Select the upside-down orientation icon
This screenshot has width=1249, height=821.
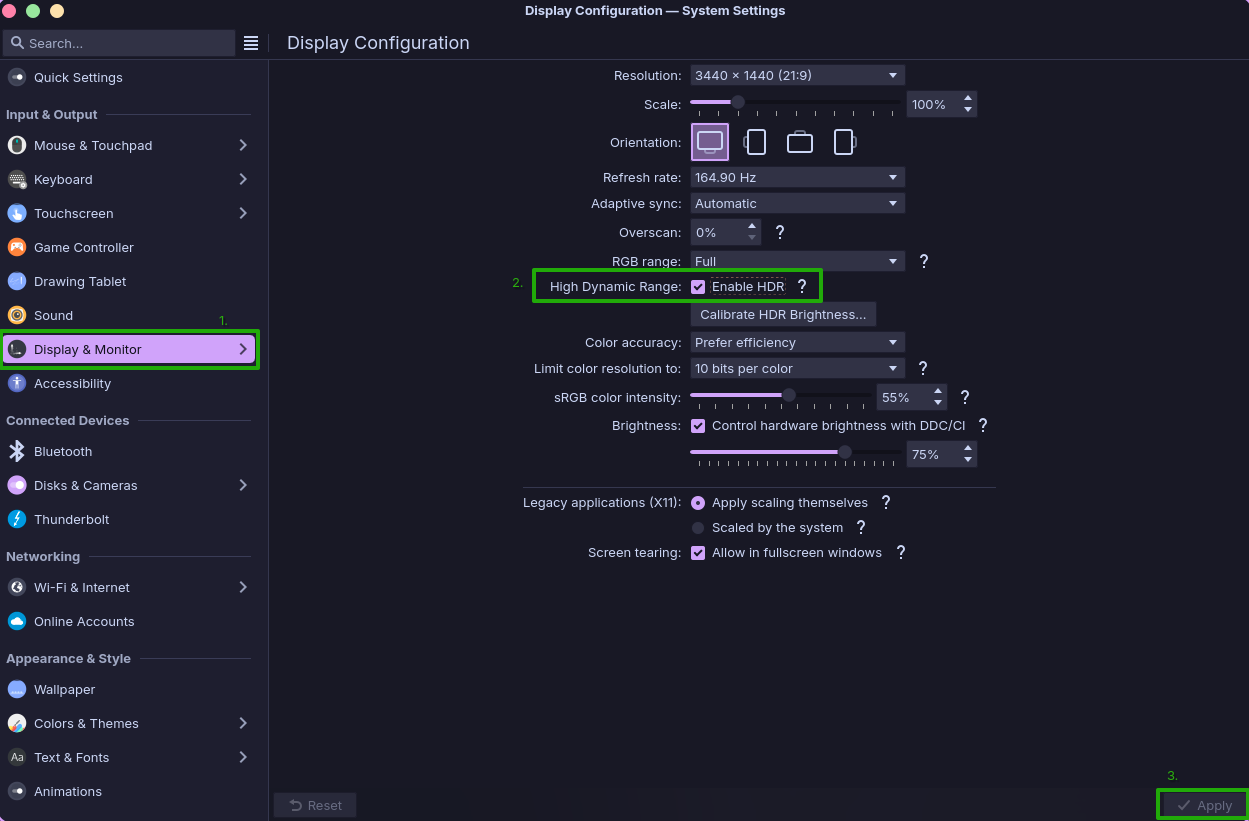click(x=800, y=142)
